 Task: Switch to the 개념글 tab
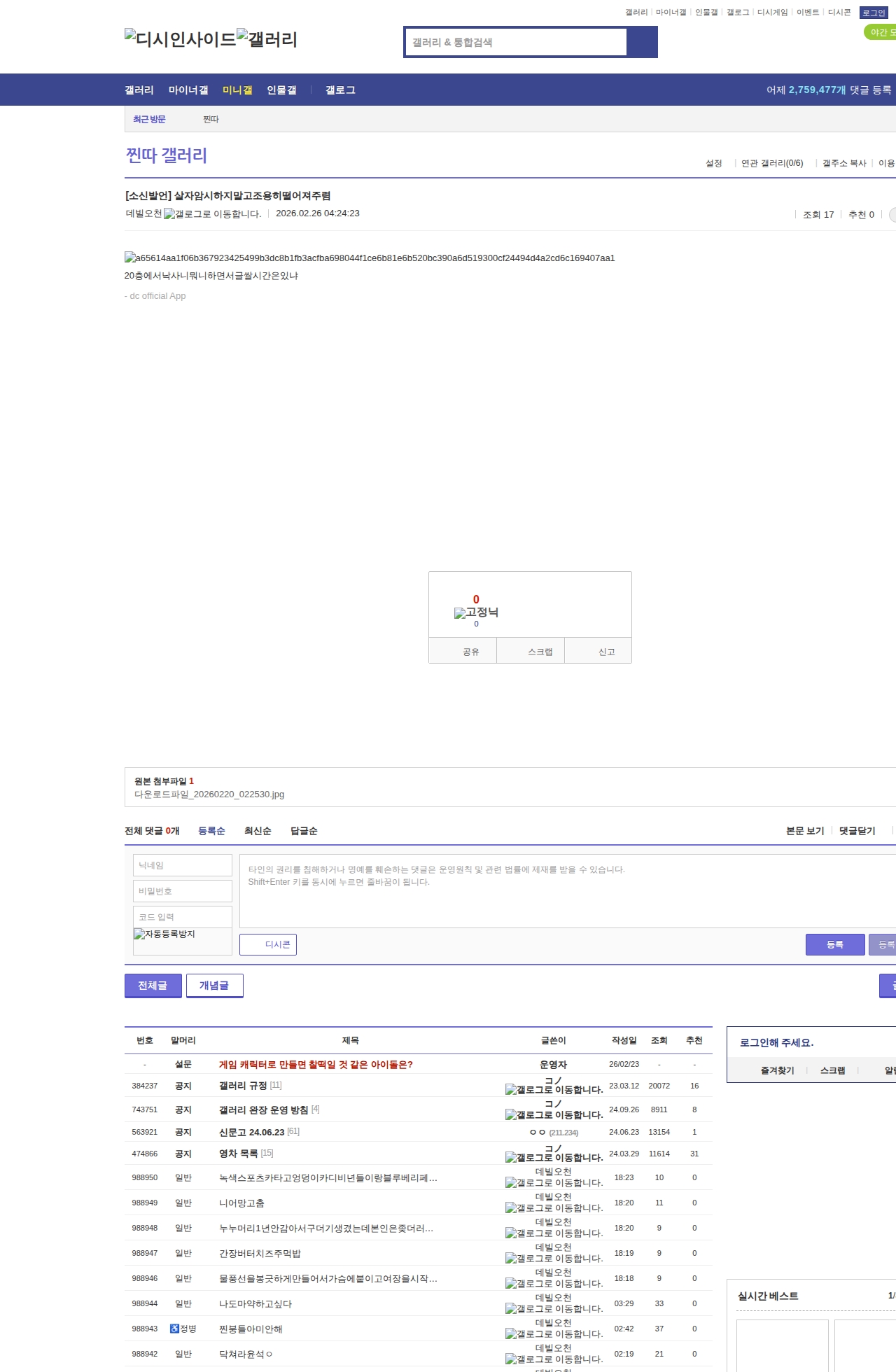214,986
